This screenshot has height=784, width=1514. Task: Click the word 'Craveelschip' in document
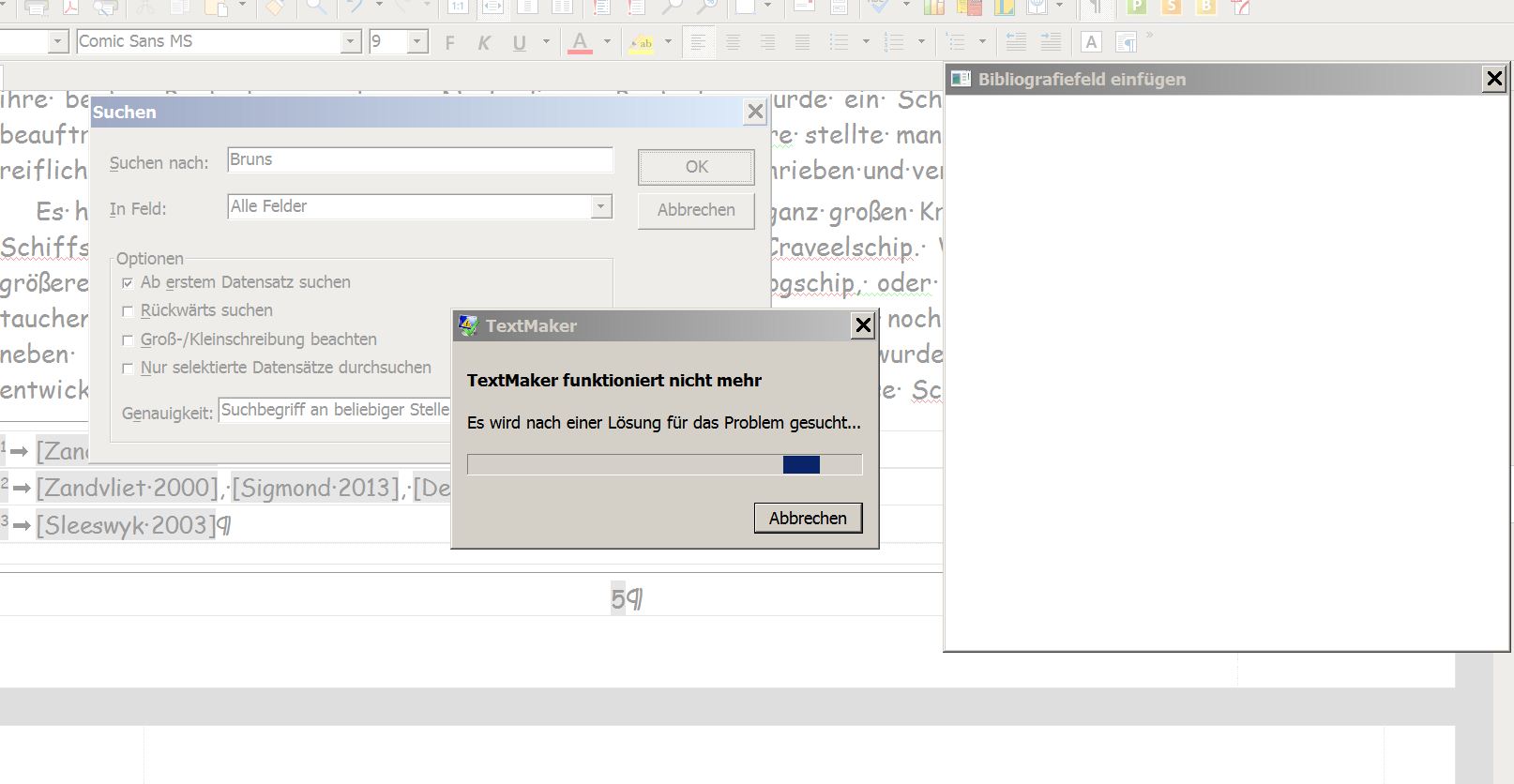click(x=842, y=248)
